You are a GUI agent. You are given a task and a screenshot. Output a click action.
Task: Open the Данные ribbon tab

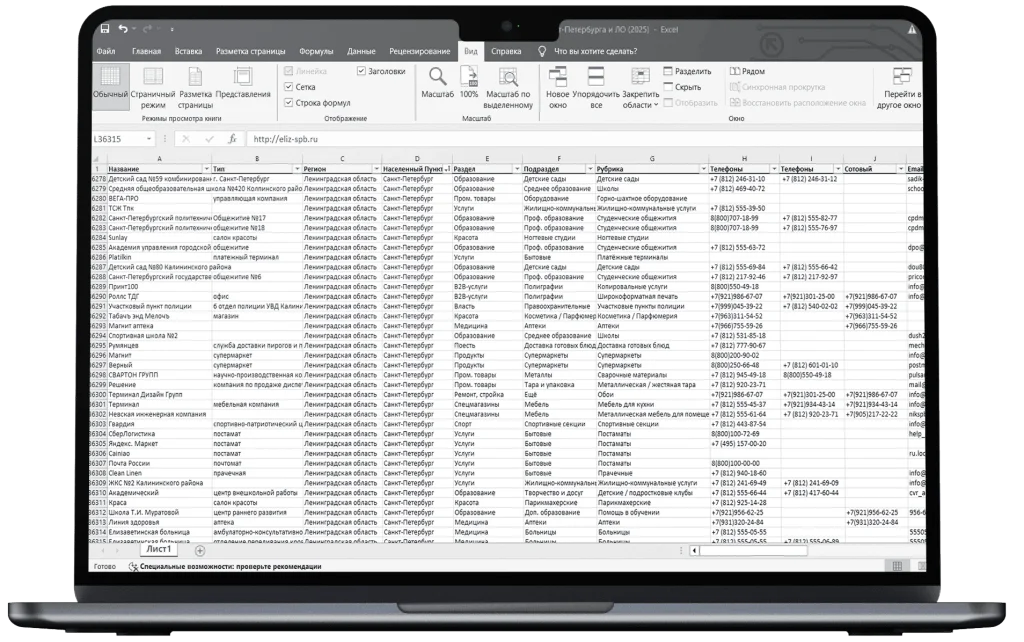(x=361, y=51)
